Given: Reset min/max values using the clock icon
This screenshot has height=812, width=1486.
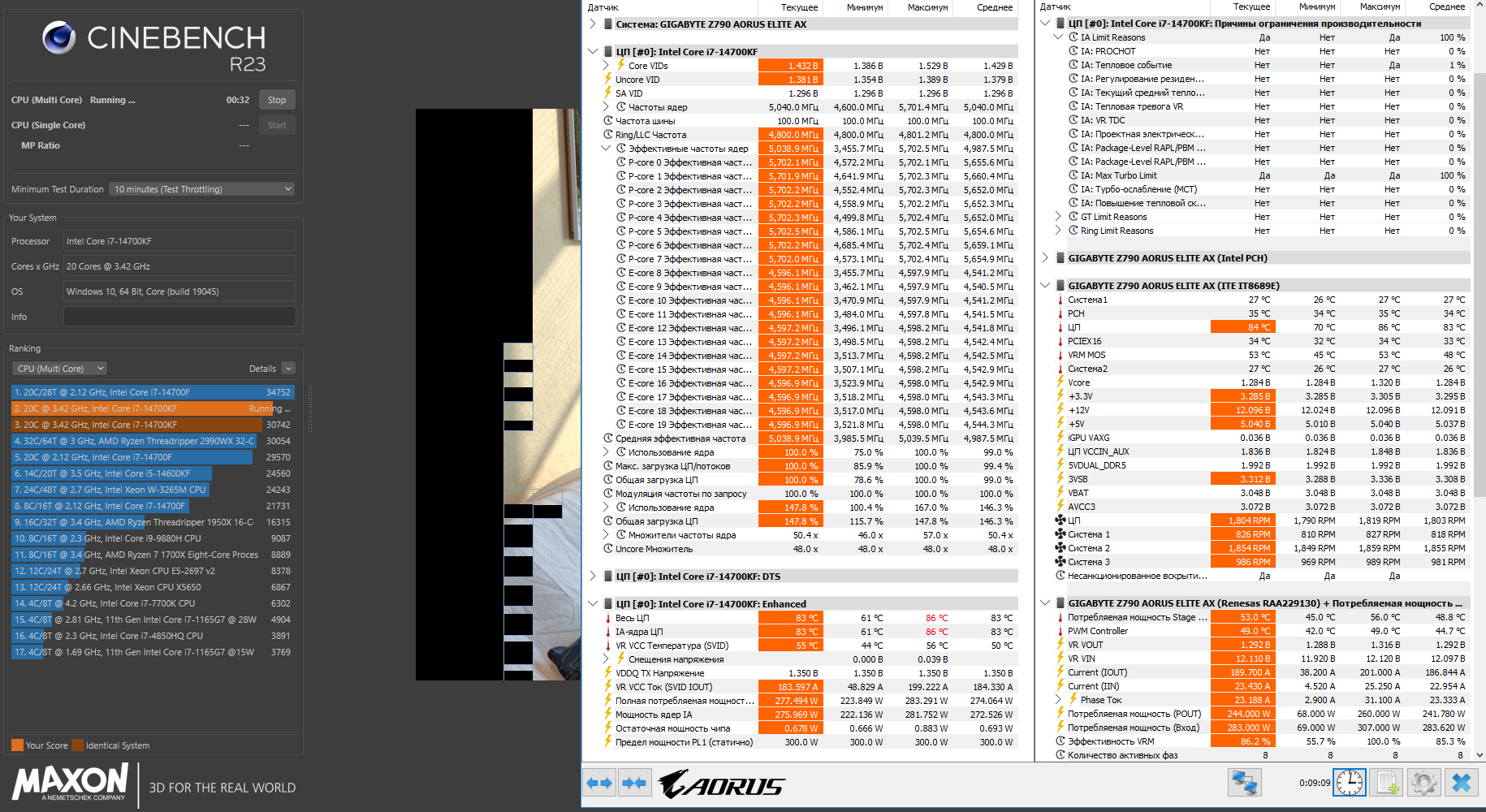Looking at the screenshot, I should click(1350, 783).
